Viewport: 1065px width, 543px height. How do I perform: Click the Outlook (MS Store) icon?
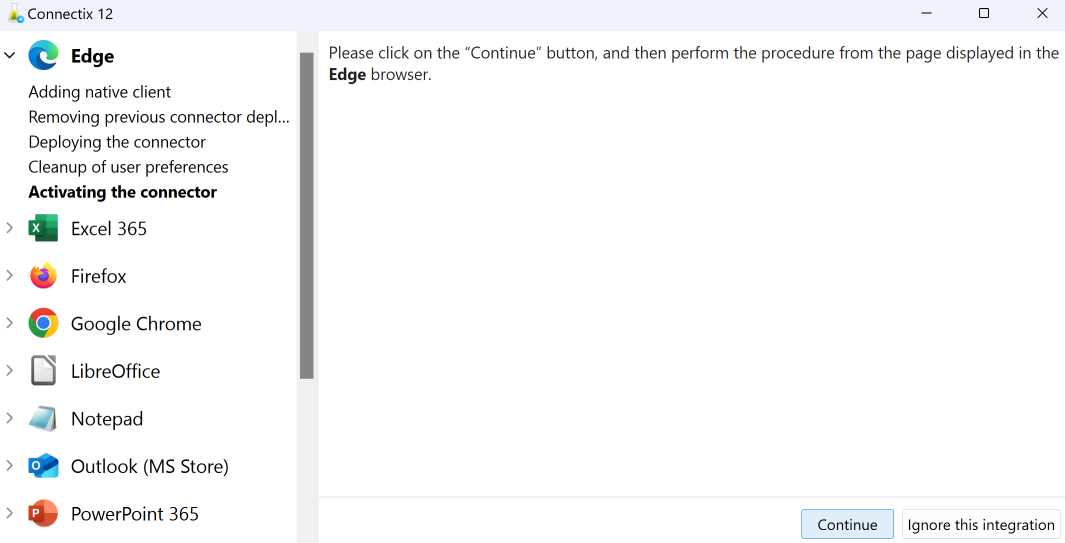click(43, 466)
